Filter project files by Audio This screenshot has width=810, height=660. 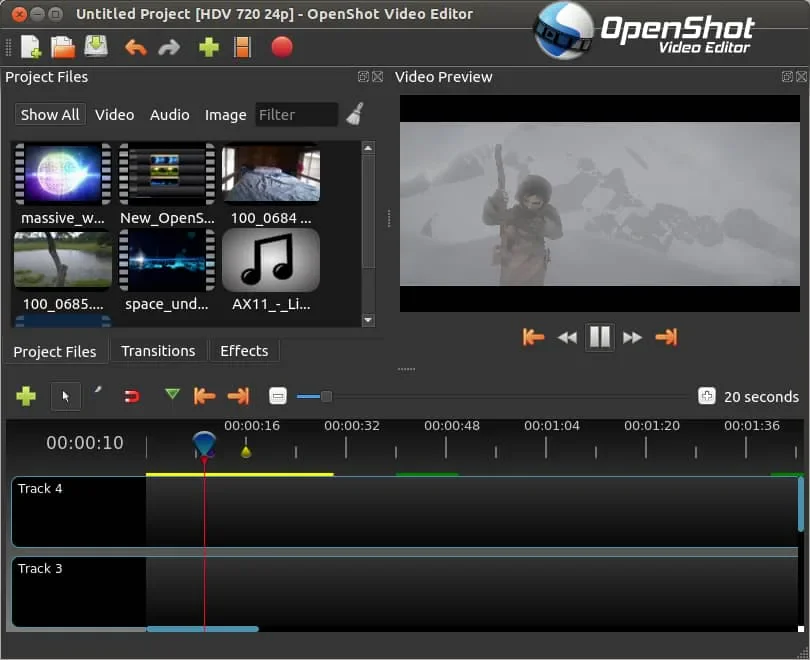pos(169,115)
